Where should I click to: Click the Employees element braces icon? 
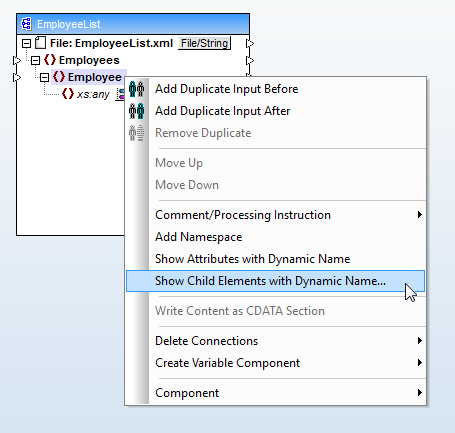[50, 60]
